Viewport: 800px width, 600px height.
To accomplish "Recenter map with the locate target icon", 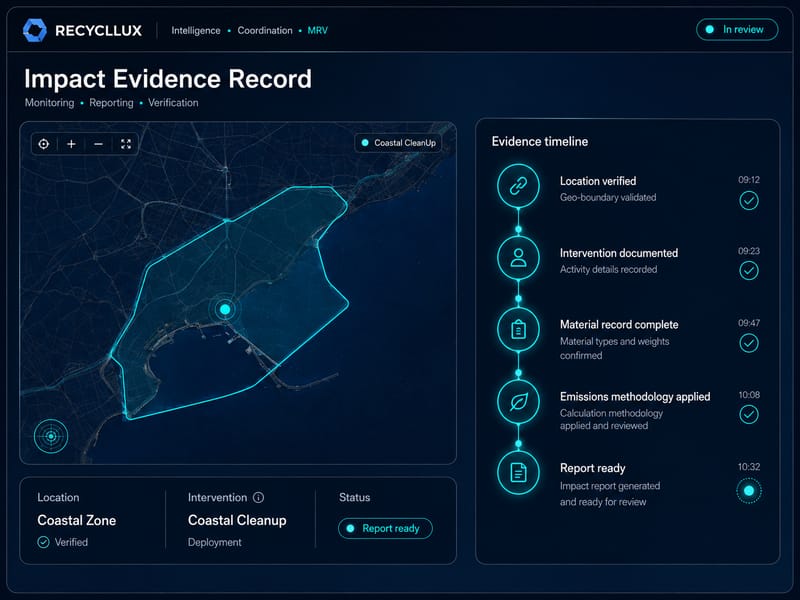I will click(44, 144).
